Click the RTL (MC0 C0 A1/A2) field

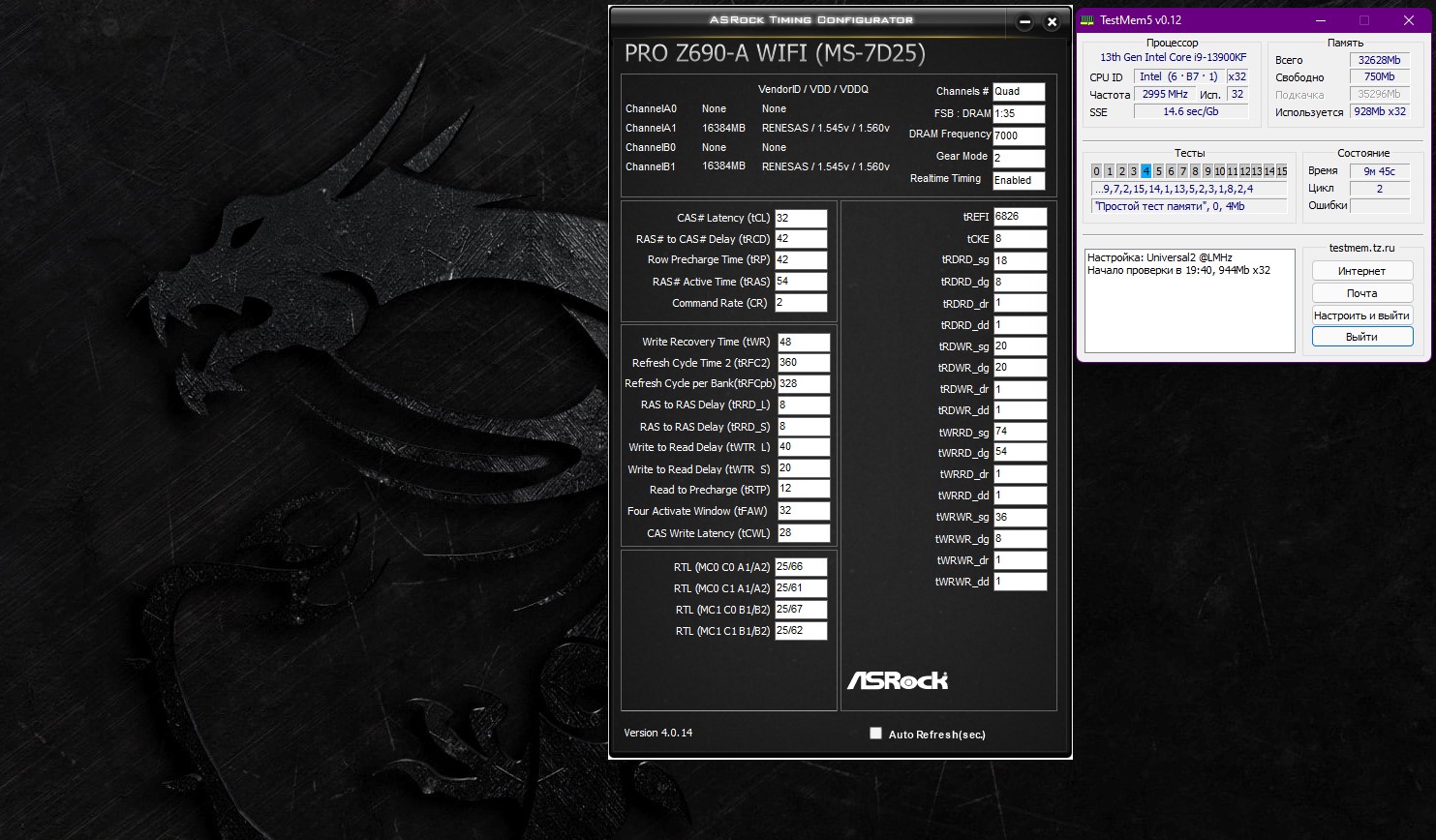(801, 567)
